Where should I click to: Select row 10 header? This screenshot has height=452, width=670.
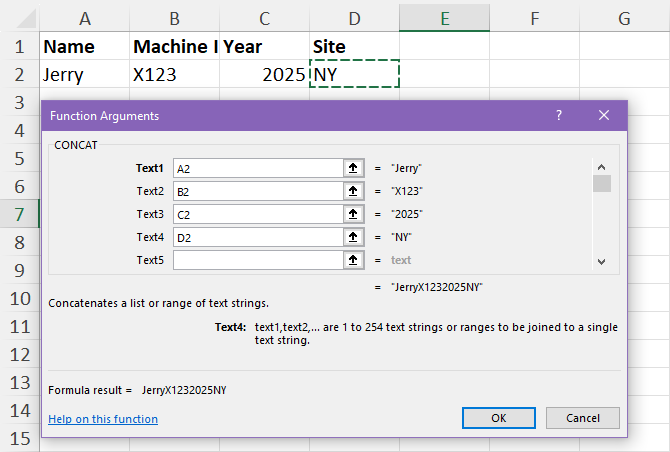[20, 299]
